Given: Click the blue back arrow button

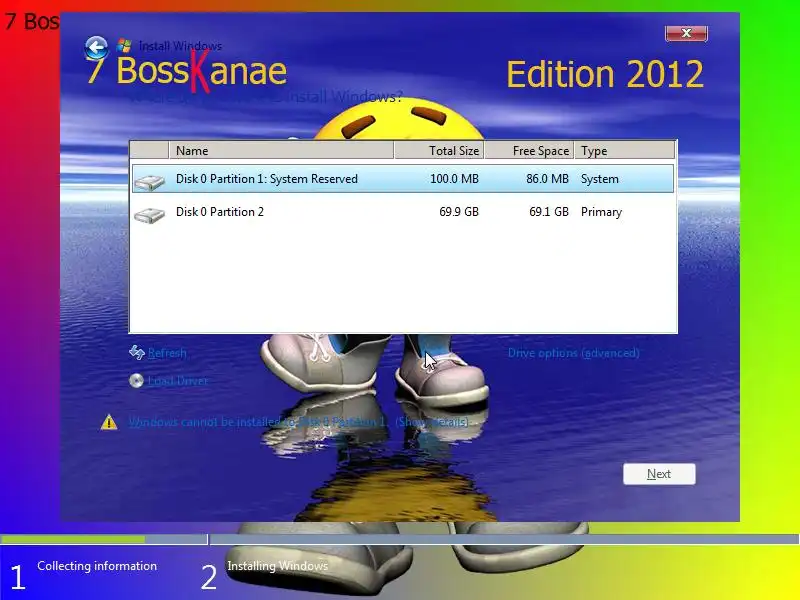Looking at the screenshot, I should tap(96, 48).
